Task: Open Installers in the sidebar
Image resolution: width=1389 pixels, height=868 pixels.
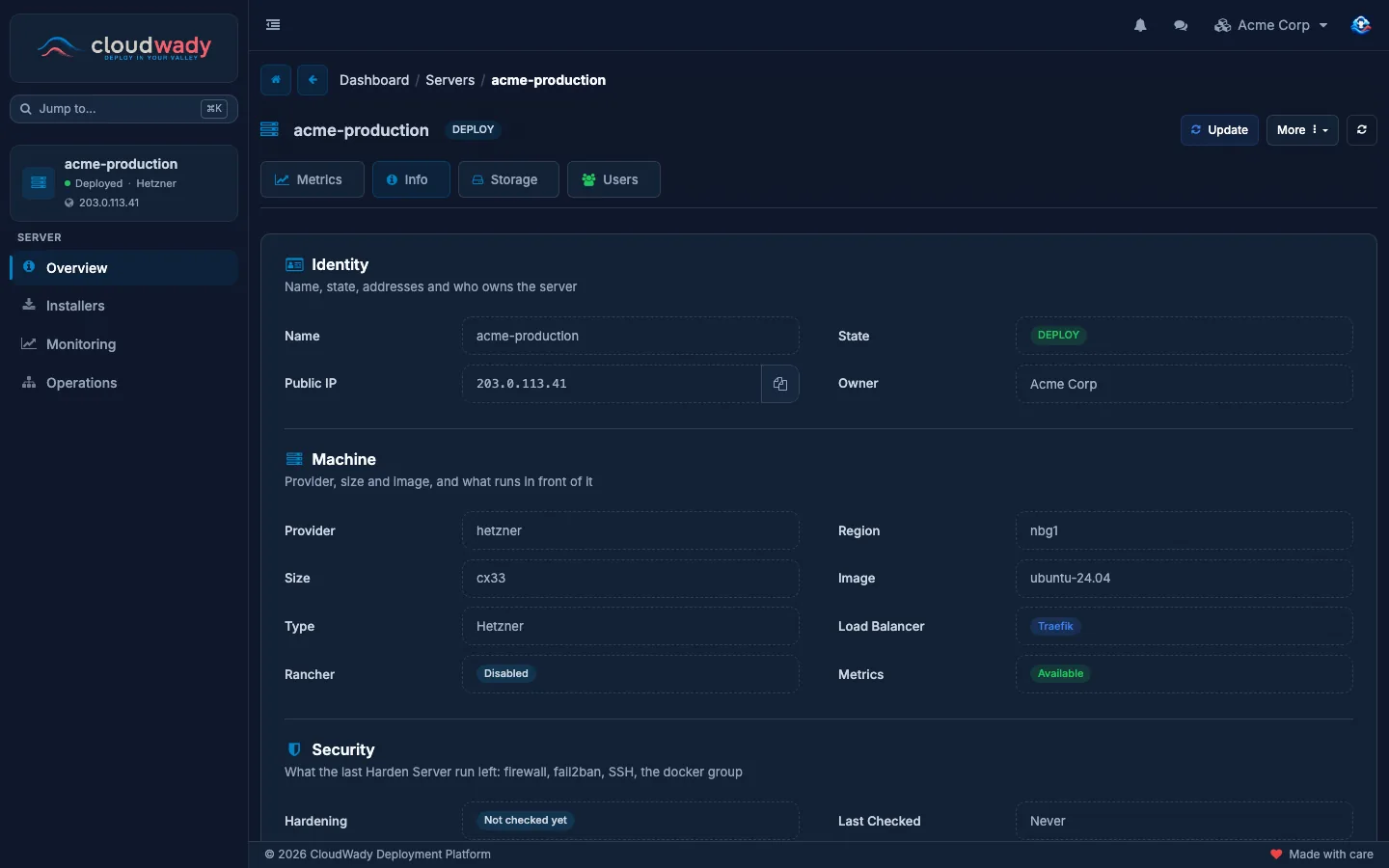Action: pyautogui.click(x=123, y=306)
